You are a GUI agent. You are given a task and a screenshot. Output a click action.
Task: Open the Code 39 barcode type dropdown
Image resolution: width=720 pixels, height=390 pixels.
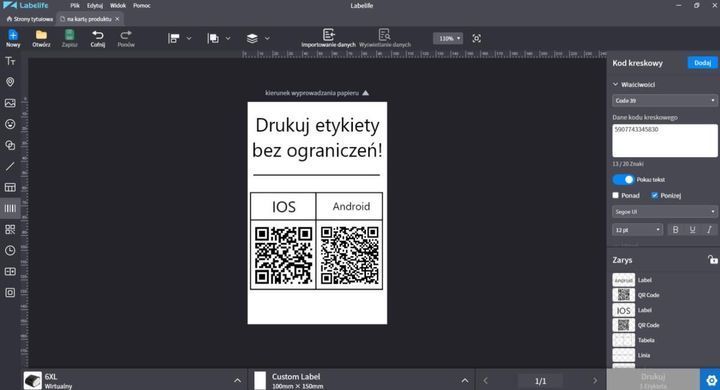click(x=665, y=101)
